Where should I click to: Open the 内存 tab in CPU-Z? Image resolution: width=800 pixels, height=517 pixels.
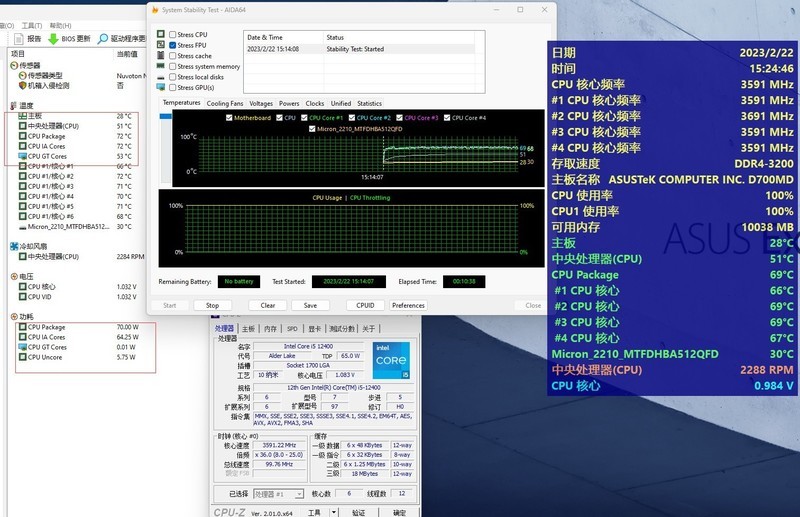point(270,329)
